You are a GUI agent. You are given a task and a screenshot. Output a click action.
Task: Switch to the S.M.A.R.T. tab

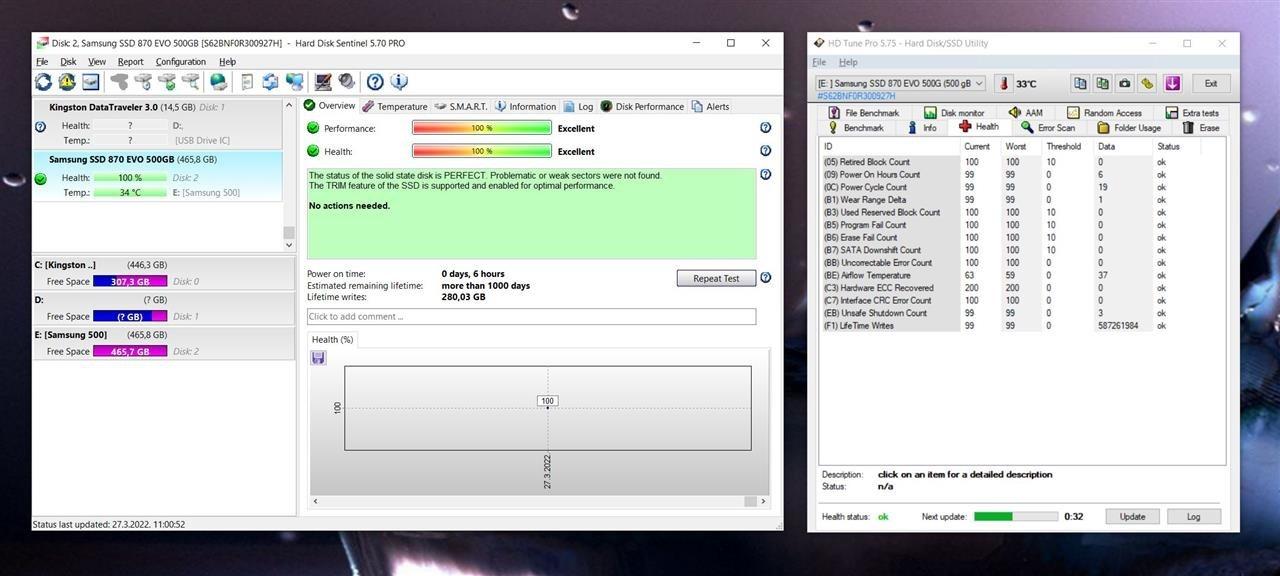click(x=461, y=106)
